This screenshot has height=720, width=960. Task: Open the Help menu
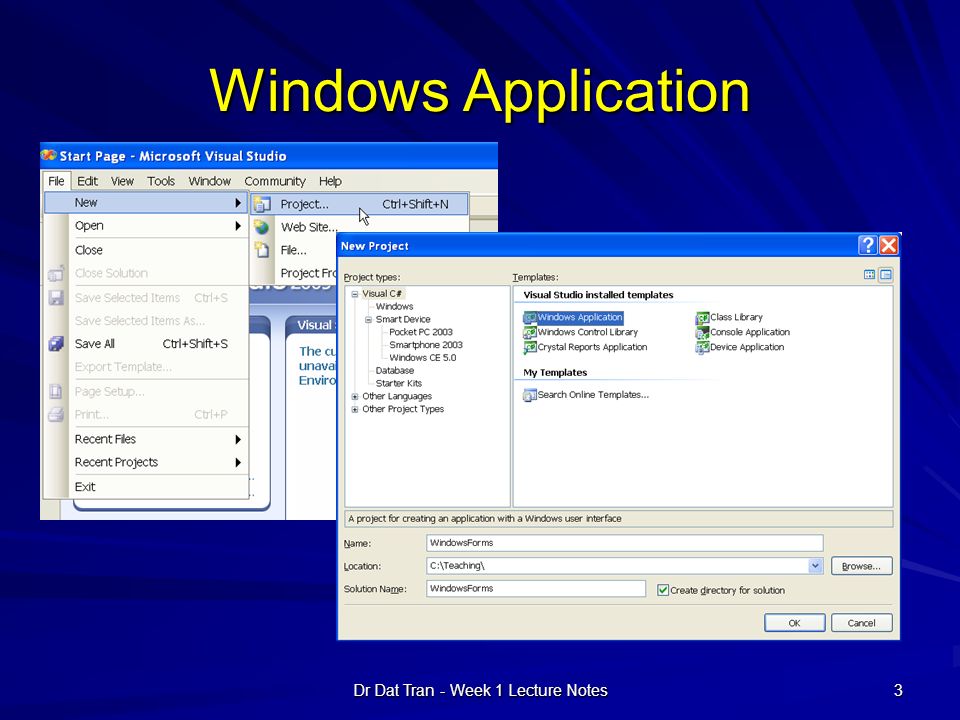click(x=330, y=181)
